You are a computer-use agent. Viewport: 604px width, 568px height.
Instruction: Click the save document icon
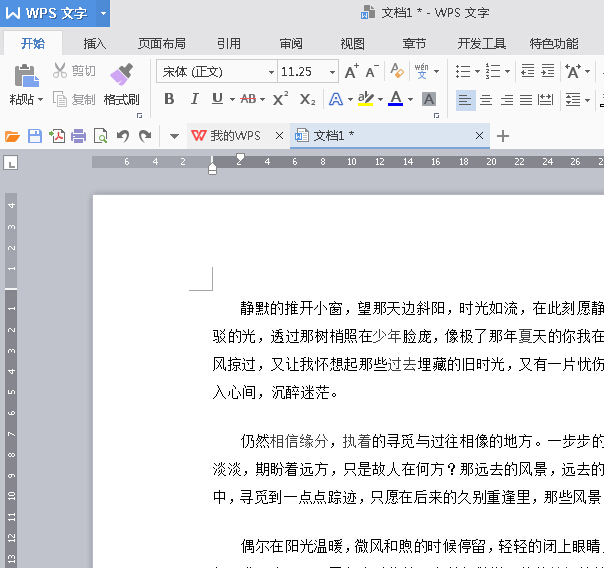click(x=35, y=136)
